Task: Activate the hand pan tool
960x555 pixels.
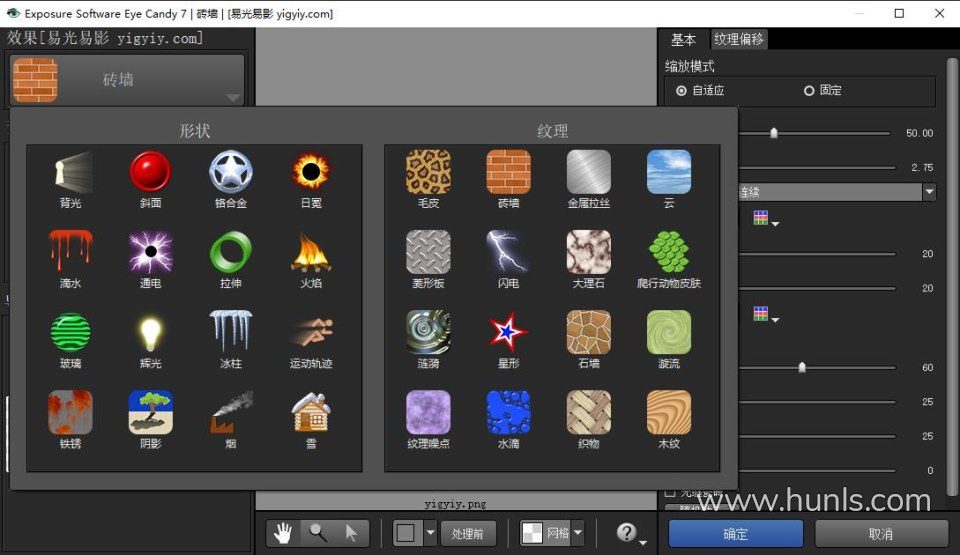Action: point(285,533)
